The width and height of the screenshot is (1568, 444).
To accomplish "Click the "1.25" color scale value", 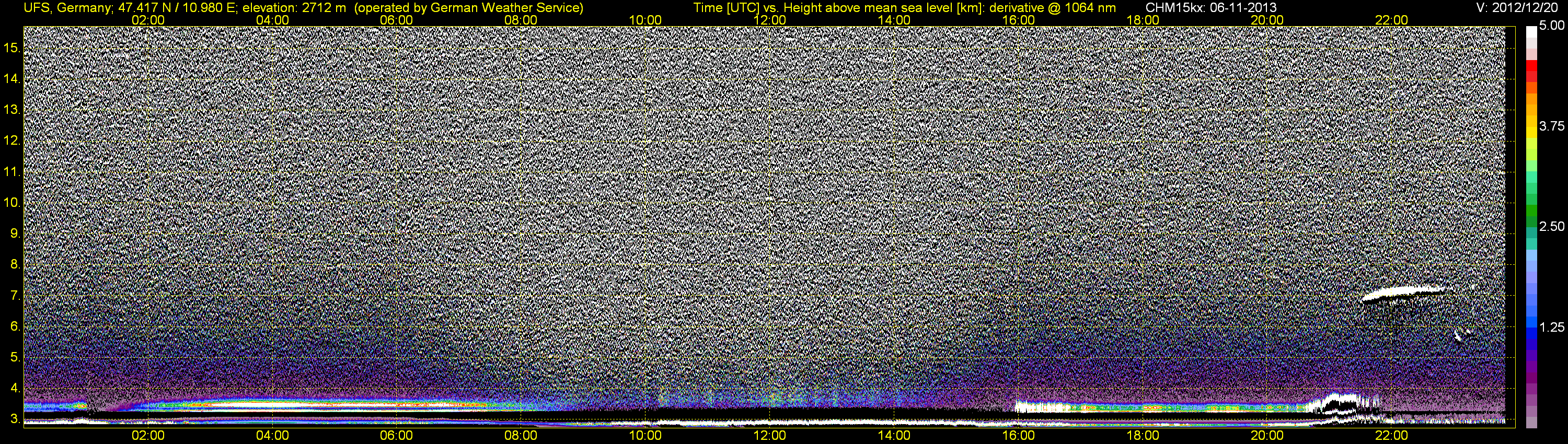I will click(1552, 327).
